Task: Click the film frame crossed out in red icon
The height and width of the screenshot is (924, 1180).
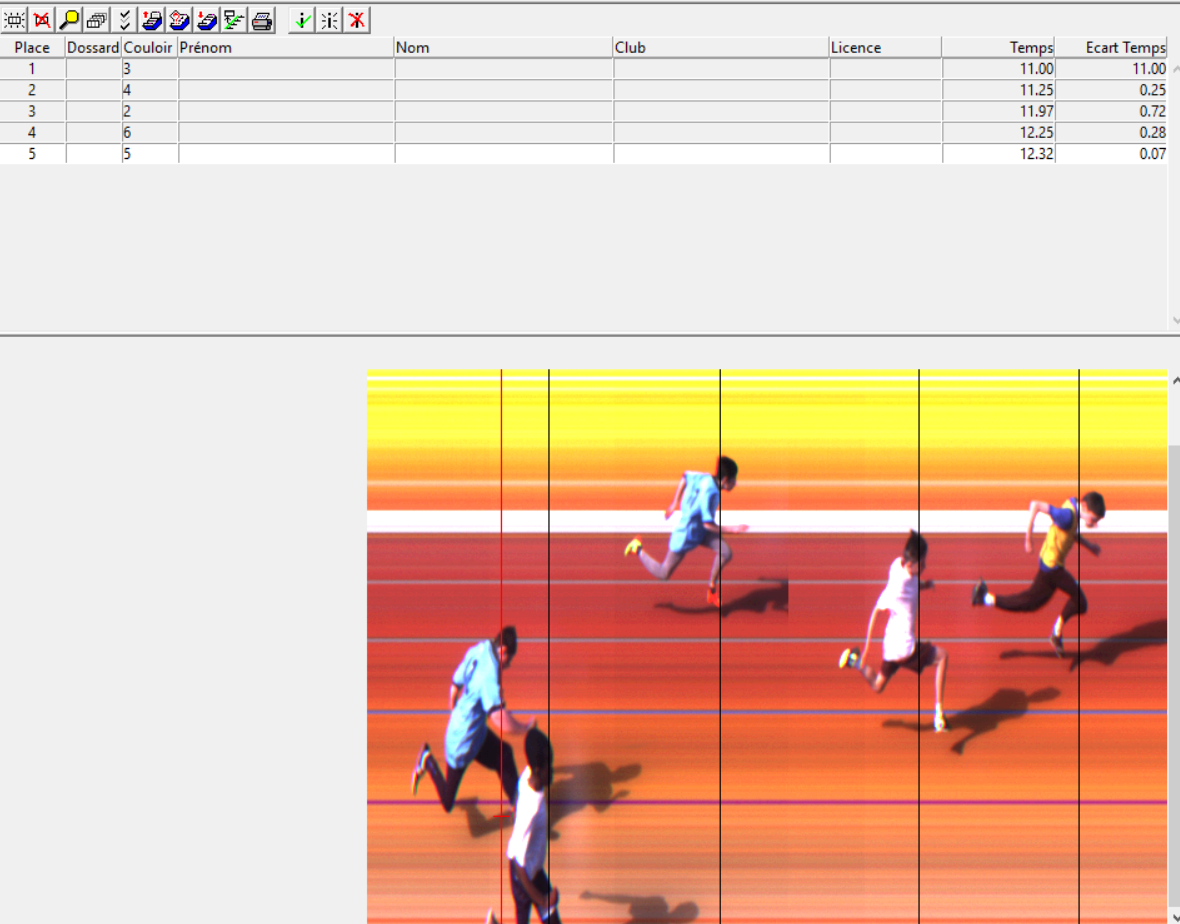Action: pyautogui.click(x=42, y=20)
